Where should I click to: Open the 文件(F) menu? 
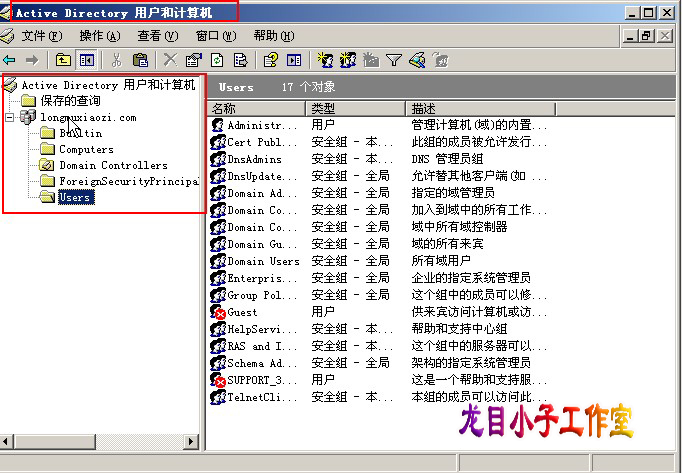point(42,36)
